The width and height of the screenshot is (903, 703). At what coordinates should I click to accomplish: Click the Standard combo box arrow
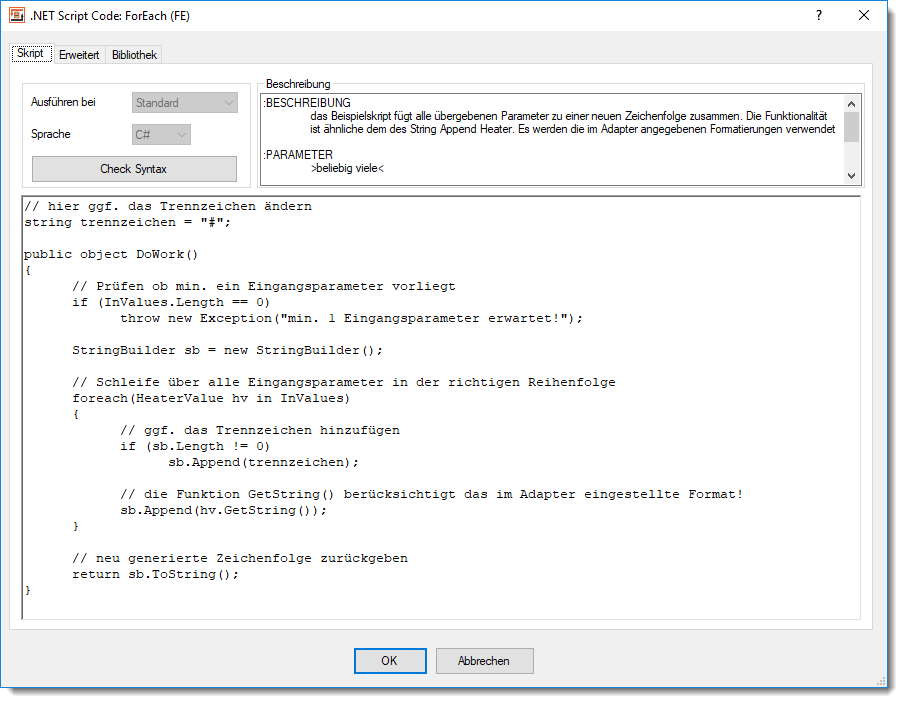click(228, 102)
